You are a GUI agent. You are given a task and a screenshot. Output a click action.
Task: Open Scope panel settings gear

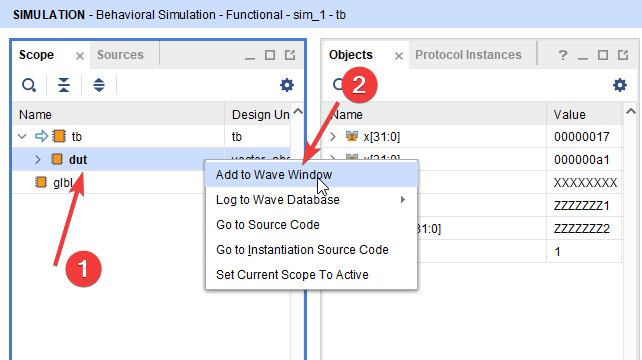[x=287, y=85]
